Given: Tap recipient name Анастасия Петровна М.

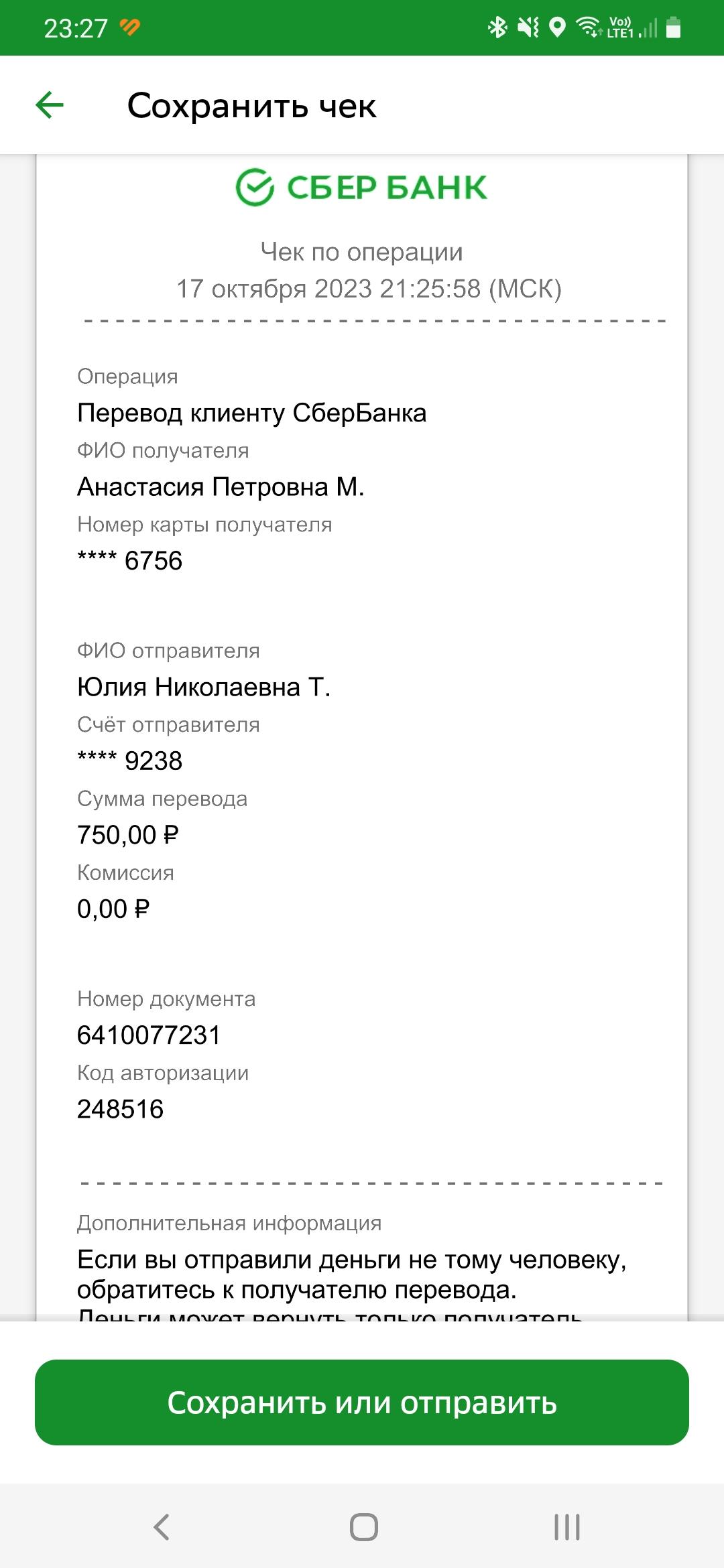Looking at the screenshot, I should 221,487.
